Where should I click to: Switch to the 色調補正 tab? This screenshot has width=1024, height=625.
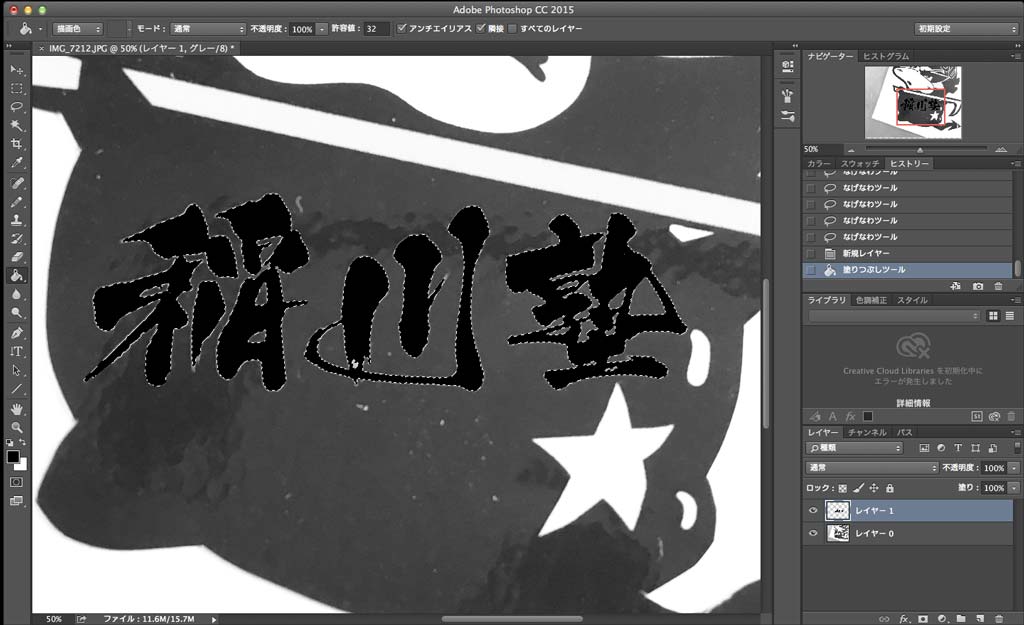pyautogui.click(x=871, y=300)
